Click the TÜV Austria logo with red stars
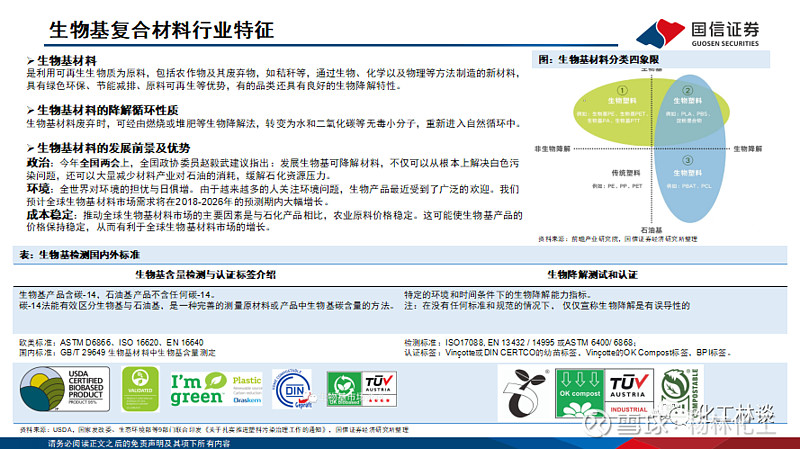This screenshot has width=800, height=449. coord(379,389)
